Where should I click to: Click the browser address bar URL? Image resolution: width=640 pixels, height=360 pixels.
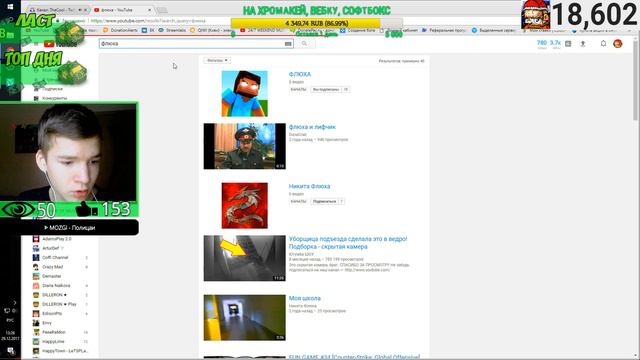click(x=148, y=20)
